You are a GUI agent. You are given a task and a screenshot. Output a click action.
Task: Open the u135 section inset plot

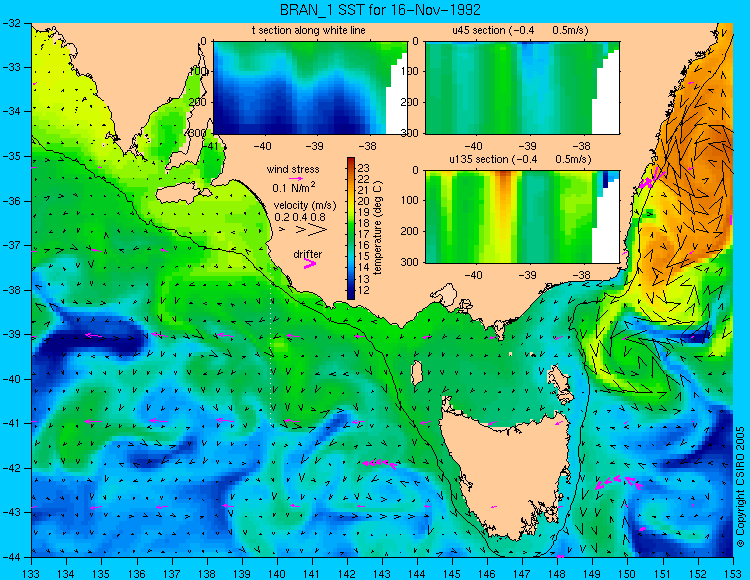(522, 217)
